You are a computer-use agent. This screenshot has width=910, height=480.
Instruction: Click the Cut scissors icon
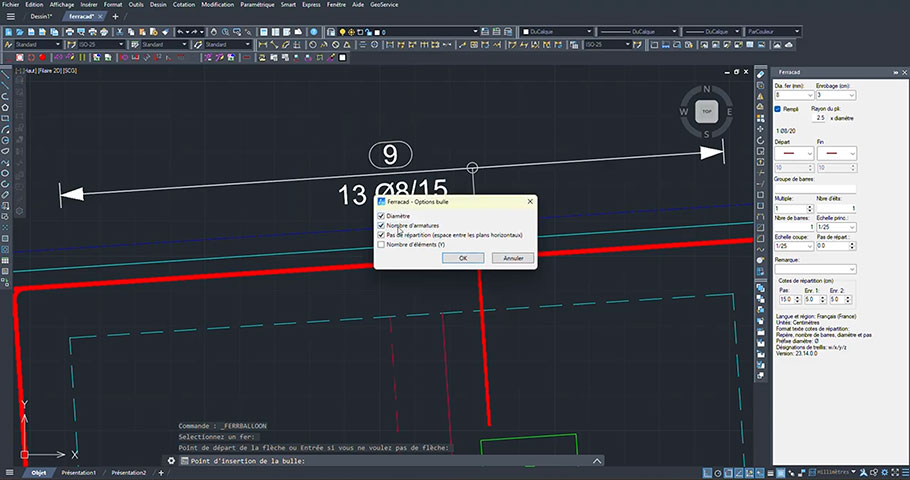119,32
